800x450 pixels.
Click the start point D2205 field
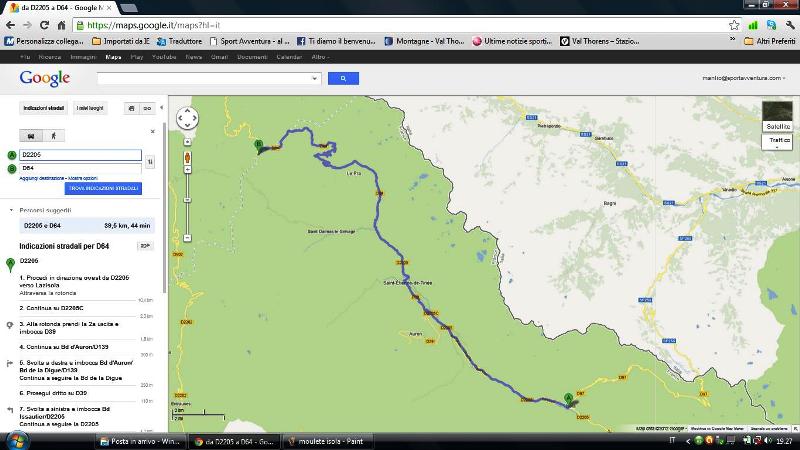80,155
